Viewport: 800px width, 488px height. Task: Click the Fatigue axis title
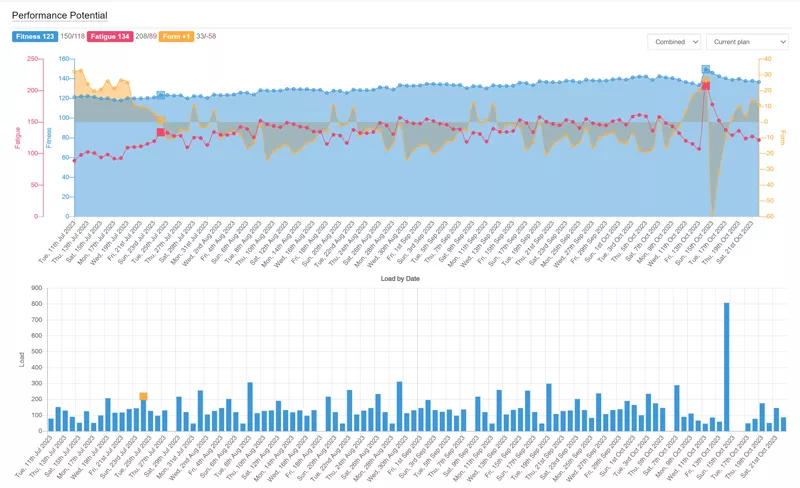[18, 138]
